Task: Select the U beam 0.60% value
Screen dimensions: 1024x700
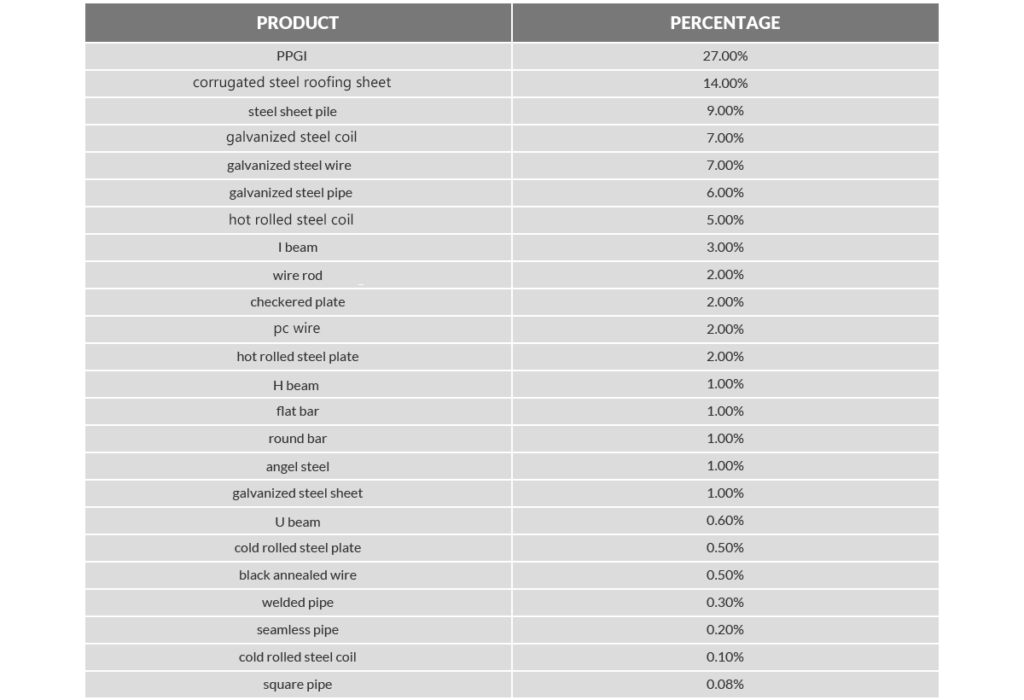Action: 724,520
